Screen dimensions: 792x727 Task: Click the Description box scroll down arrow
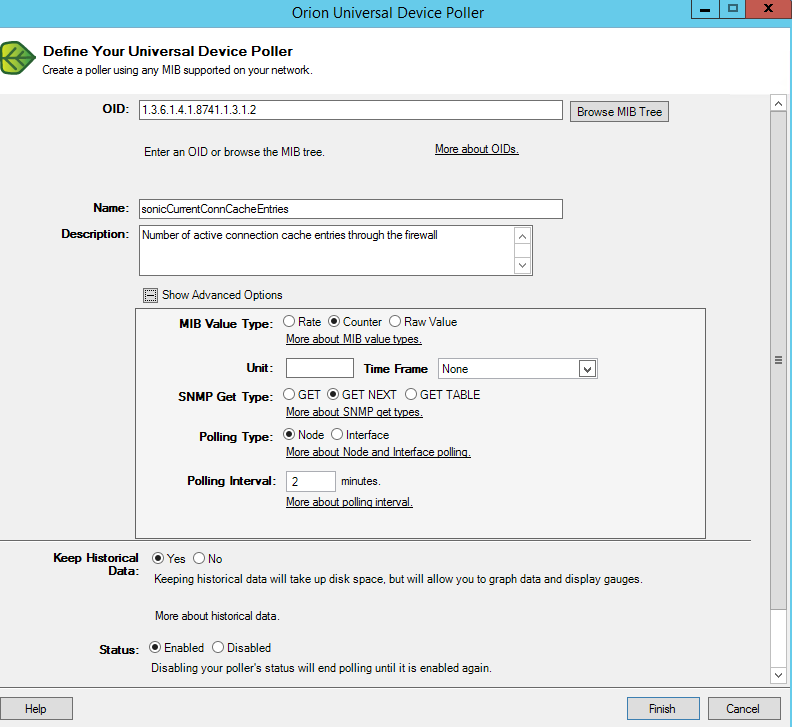pyautogui.click(x=523, y=265)
